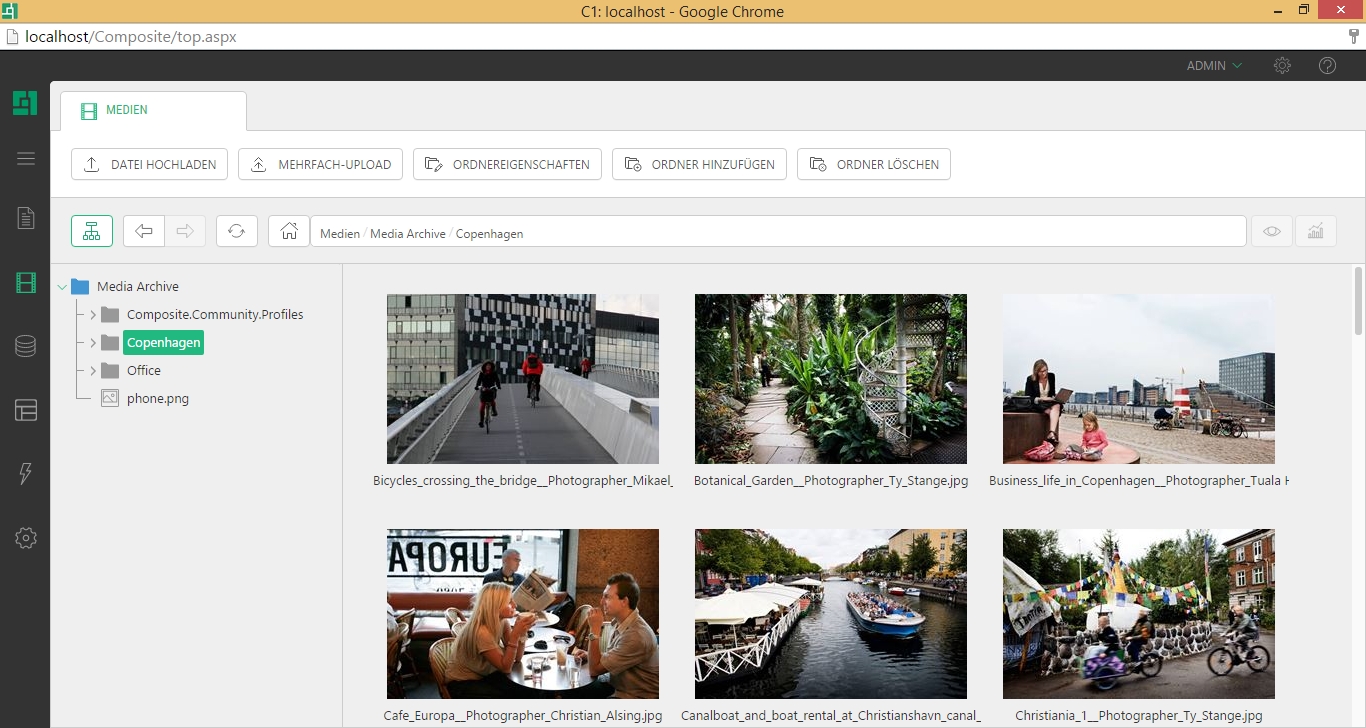Open the ADMIN user dropdown
The image size is (1366, 728).
point(1214,66)
